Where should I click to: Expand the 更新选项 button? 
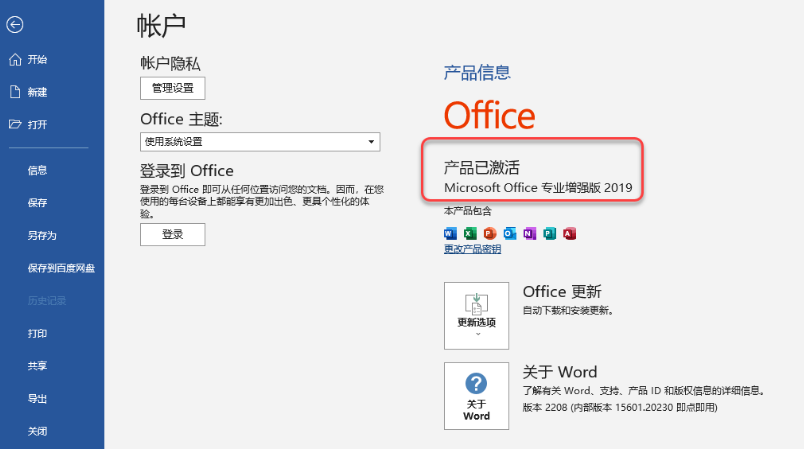pos(476,316)
